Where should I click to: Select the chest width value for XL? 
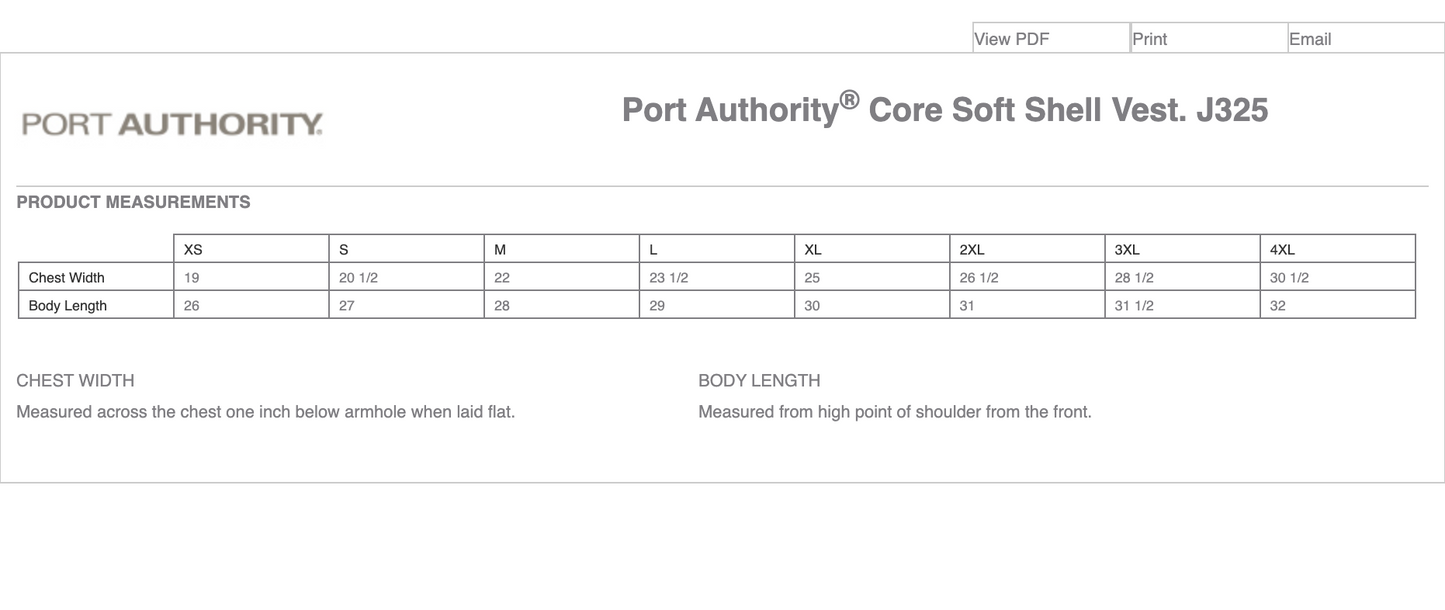point(810,277)
